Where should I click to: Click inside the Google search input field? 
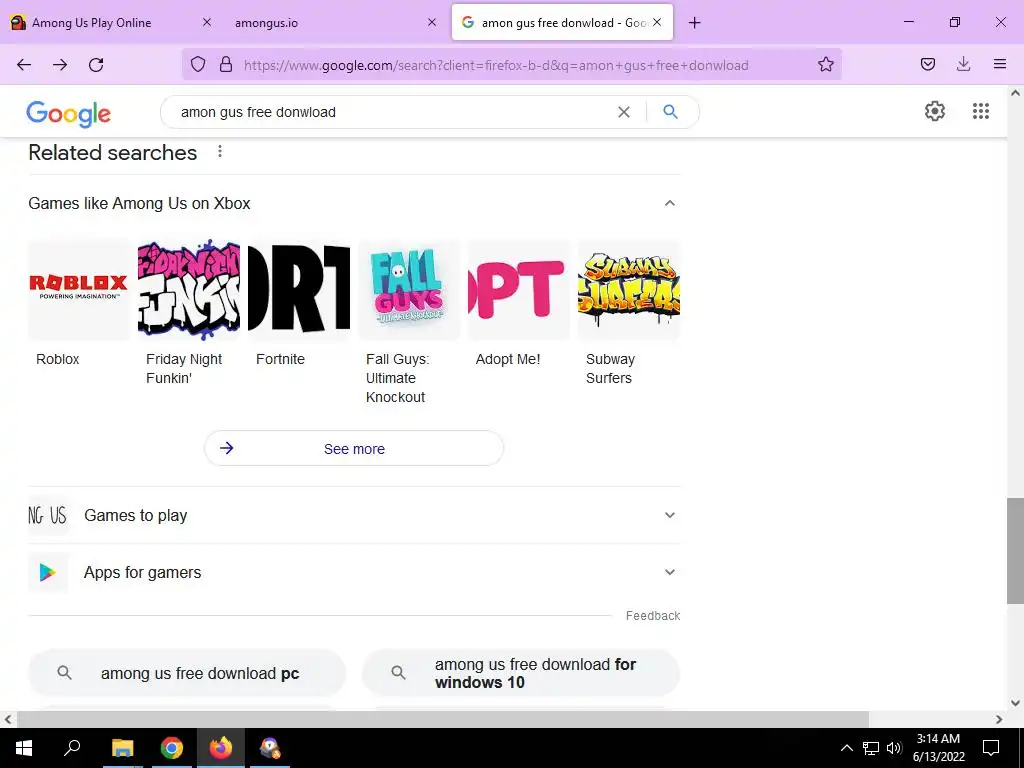[392, 112]
